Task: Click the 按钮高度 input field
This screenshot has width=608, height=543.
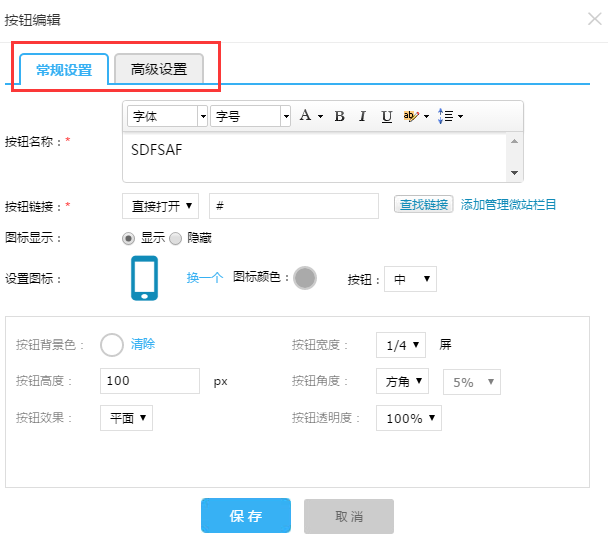Action: [x=150, y=381]
